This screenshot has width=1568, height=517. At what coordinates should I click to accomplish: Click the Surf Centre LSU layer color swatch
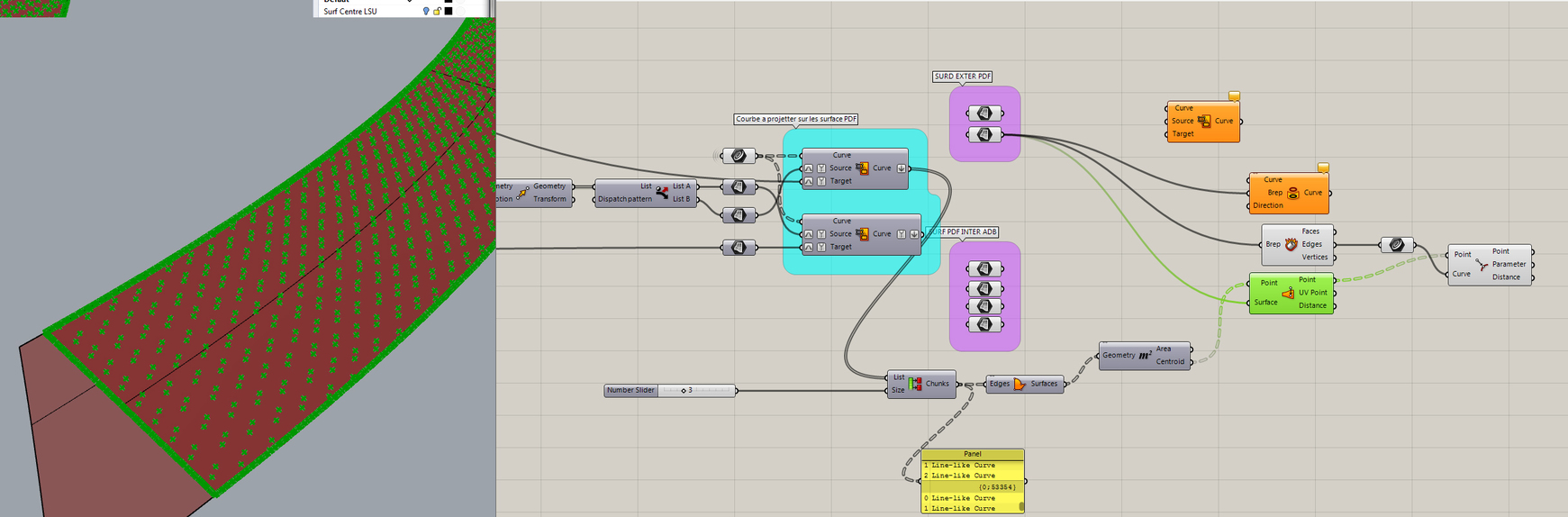coord(449,12)
